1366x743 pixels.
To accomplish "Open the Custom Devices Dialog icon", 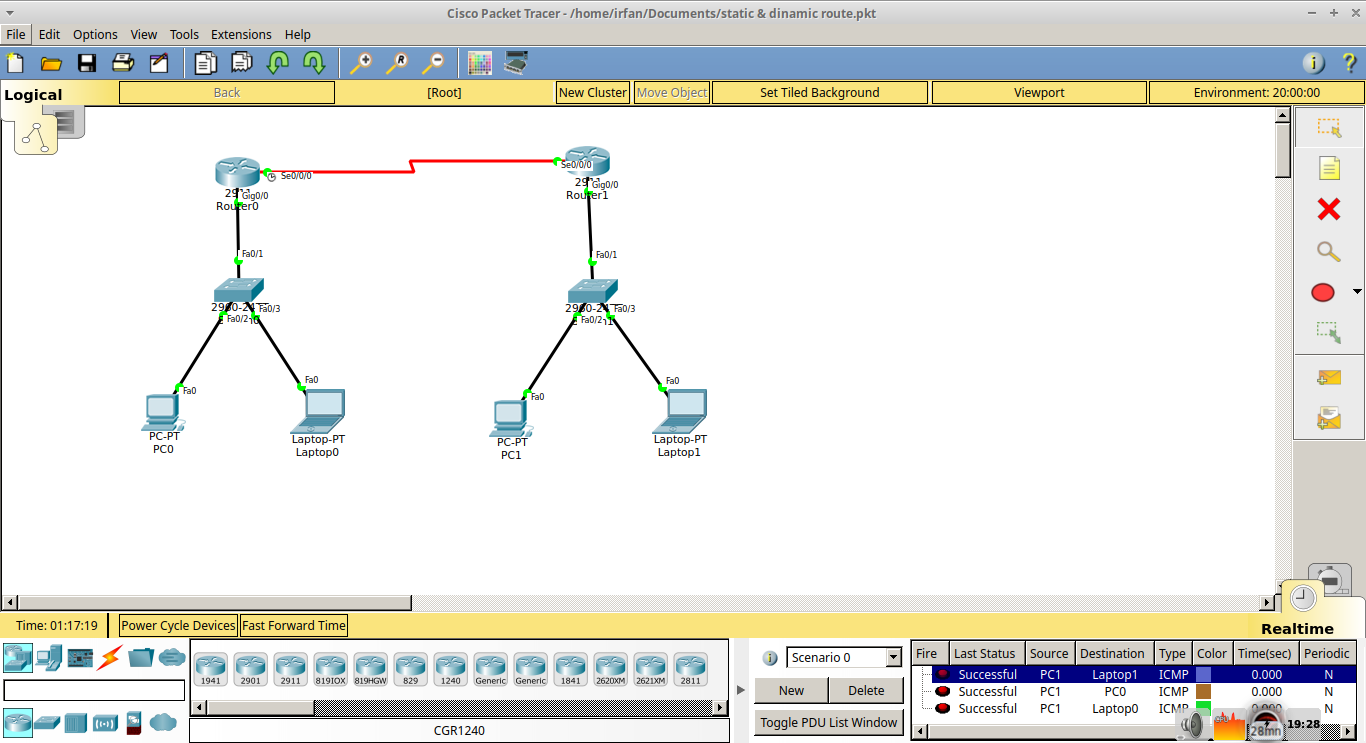I will [x=516, y=63].
